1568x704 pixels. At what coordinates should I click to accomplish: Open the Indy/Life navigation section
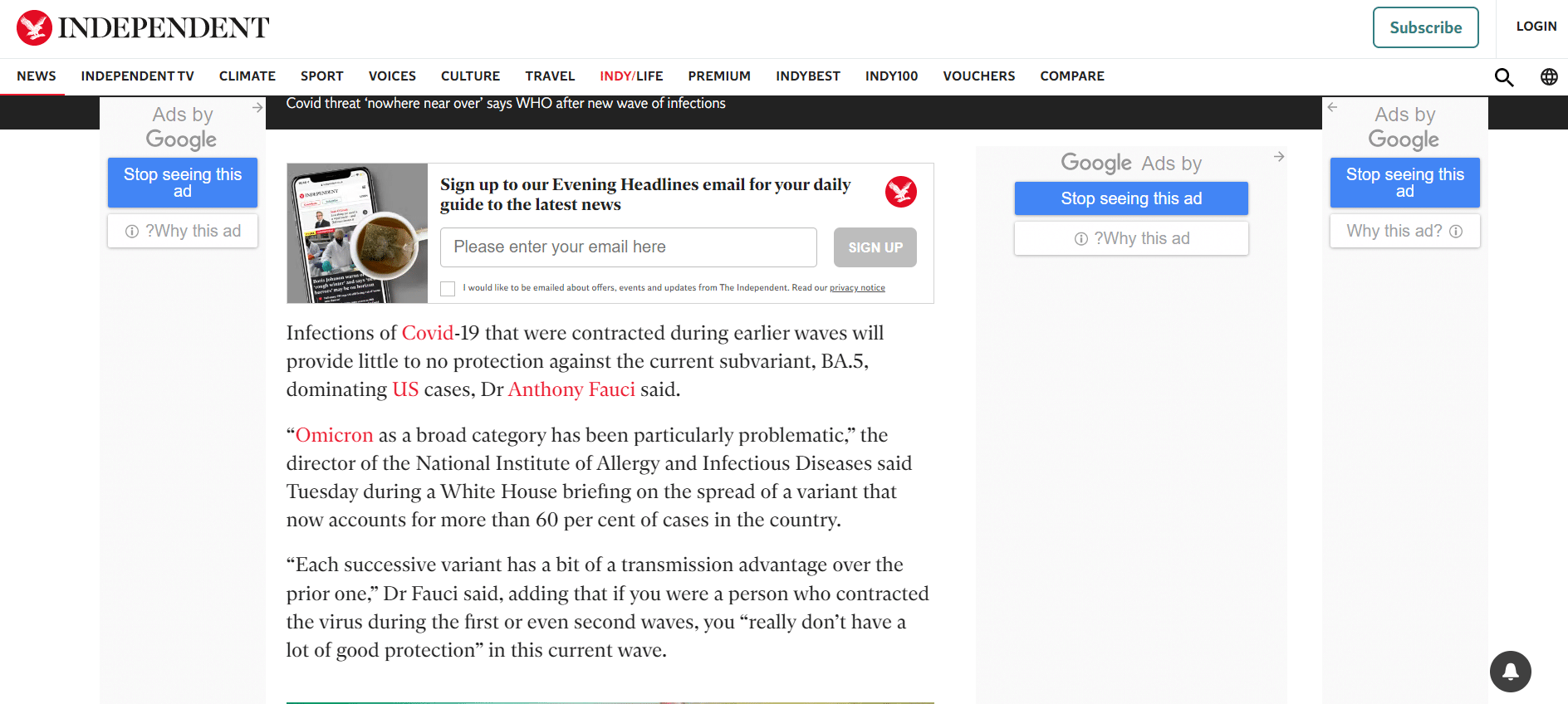click(631, 76)
